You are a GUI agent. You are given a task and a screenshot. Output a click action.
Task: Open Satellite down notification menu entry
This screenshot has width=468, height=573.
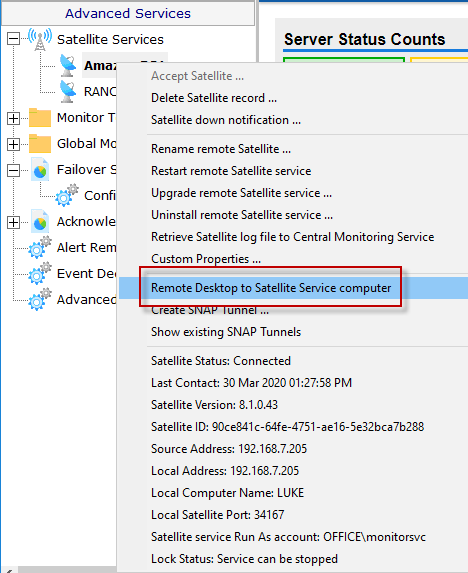[226, 120]
